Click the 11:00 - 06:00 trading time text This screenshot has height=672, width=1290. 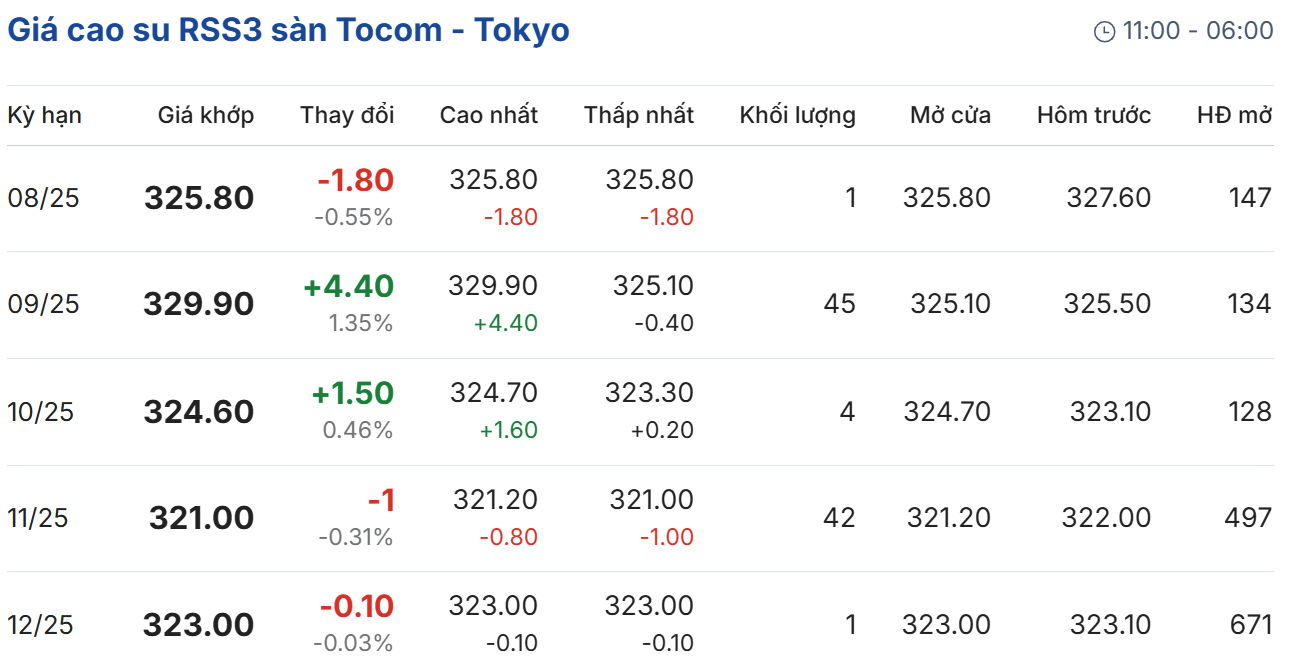click(x=1198, y=31)
